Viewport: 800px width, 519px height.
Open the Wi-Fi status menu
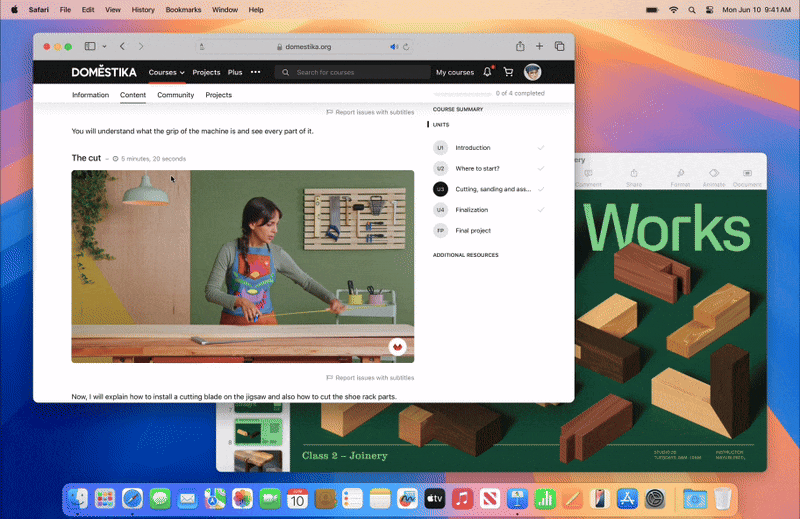[673, 10]
